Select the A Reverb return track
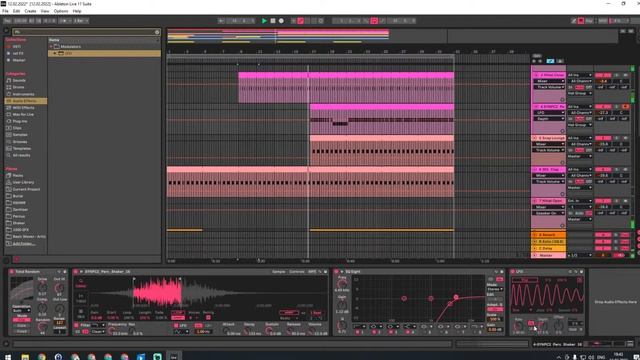 (549, 235)
